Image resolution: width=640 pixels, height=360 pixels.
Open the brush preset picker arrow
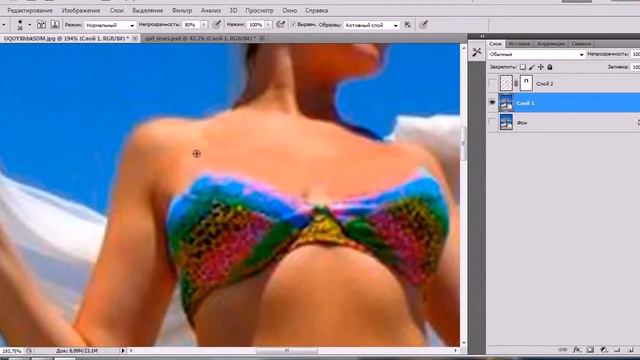(29, 25)
